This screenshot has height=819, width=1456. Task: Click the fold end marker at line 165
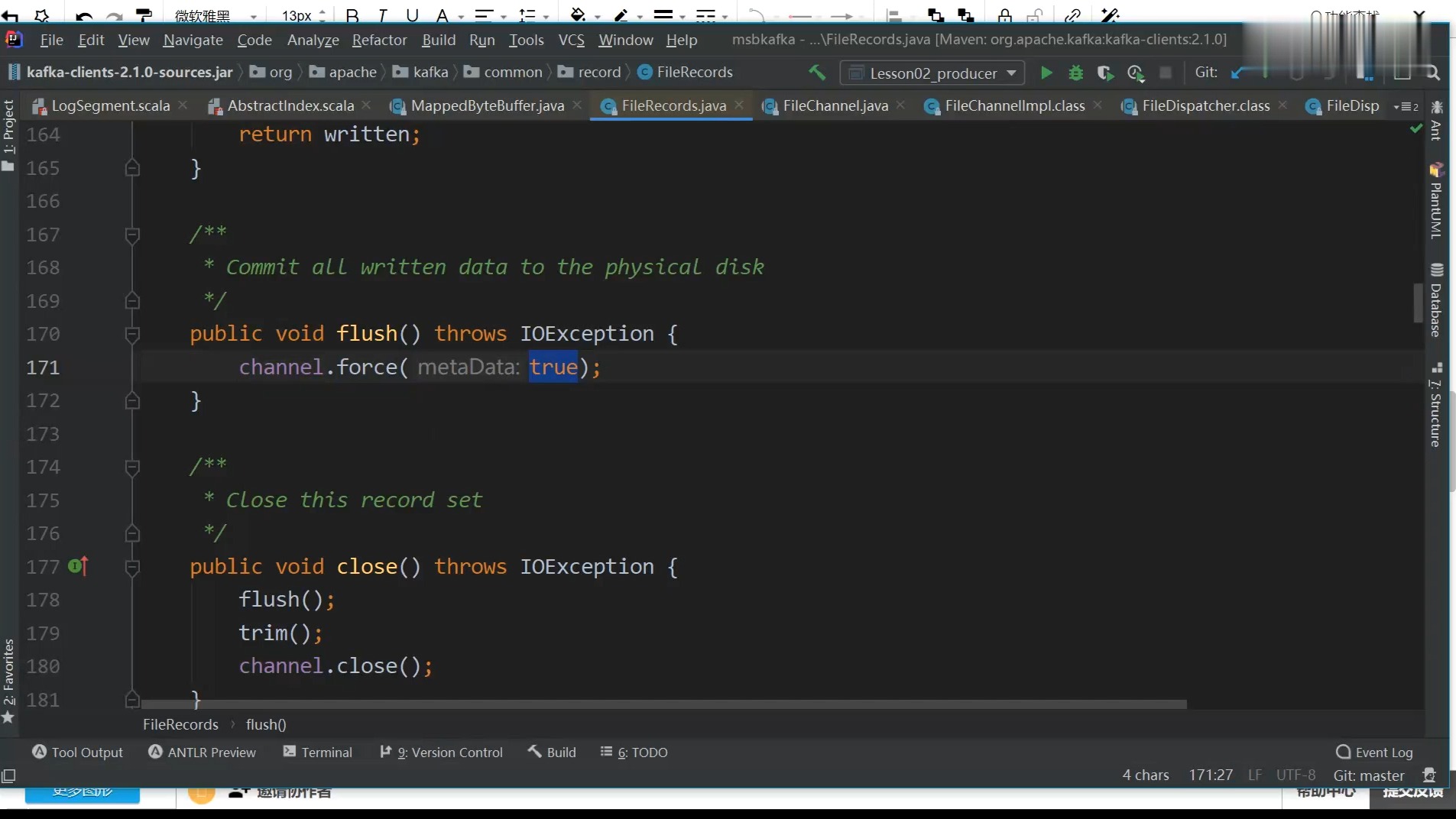132,167
